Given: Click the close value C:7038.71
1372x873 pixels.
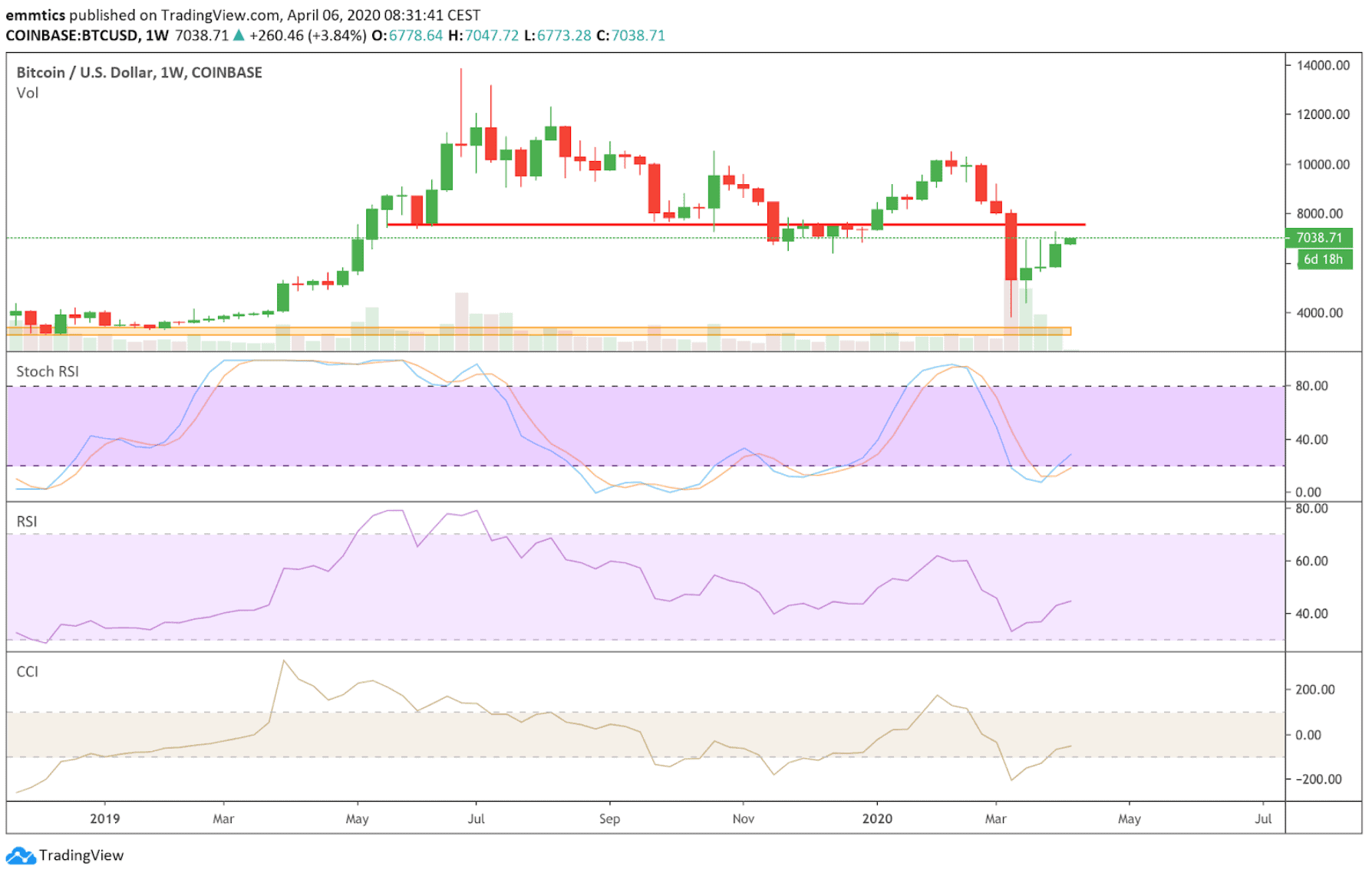Looking at the screenshot, I should point(631,35).
